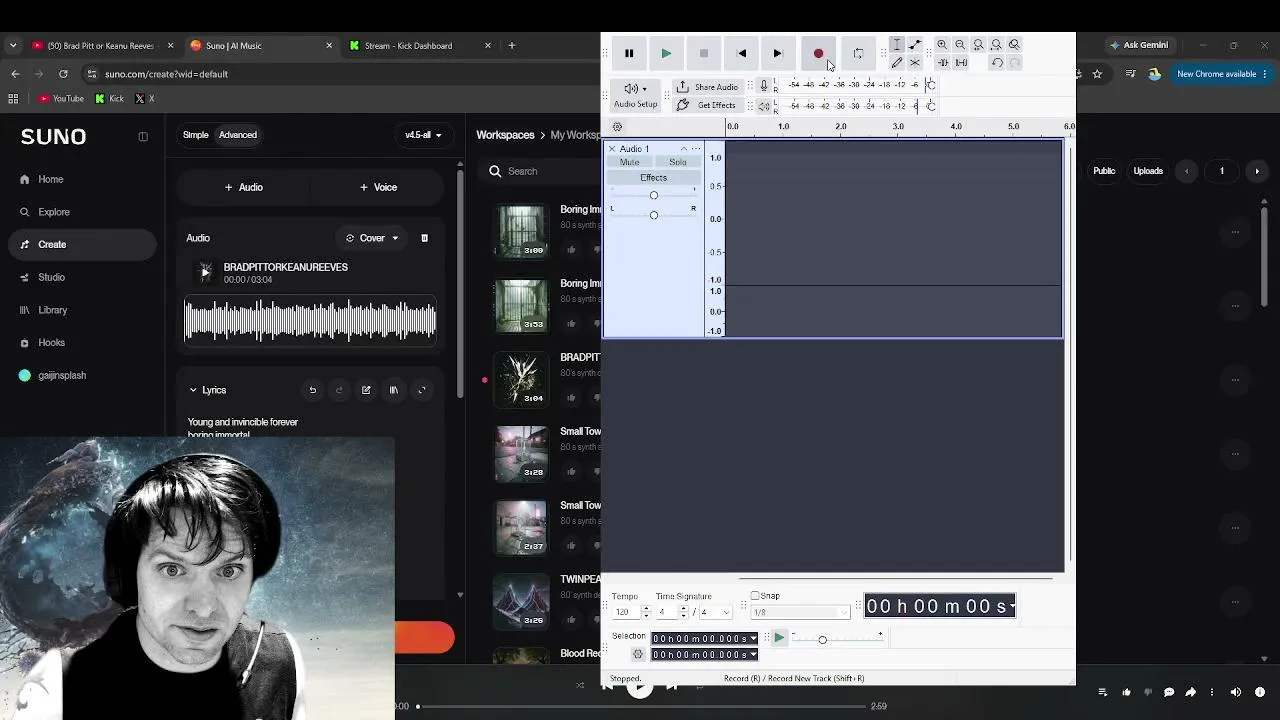Skip to end in Audacity
Viewport: 1280px width, 720px height.
tap(778, 53)
